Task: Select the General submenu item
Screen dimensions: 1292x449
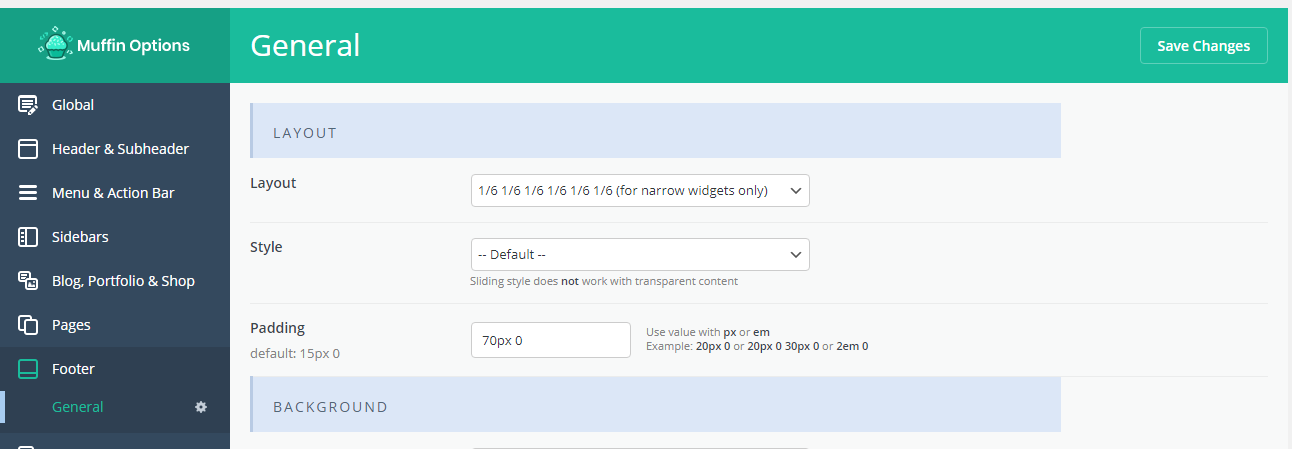Action: pos(77,407)
